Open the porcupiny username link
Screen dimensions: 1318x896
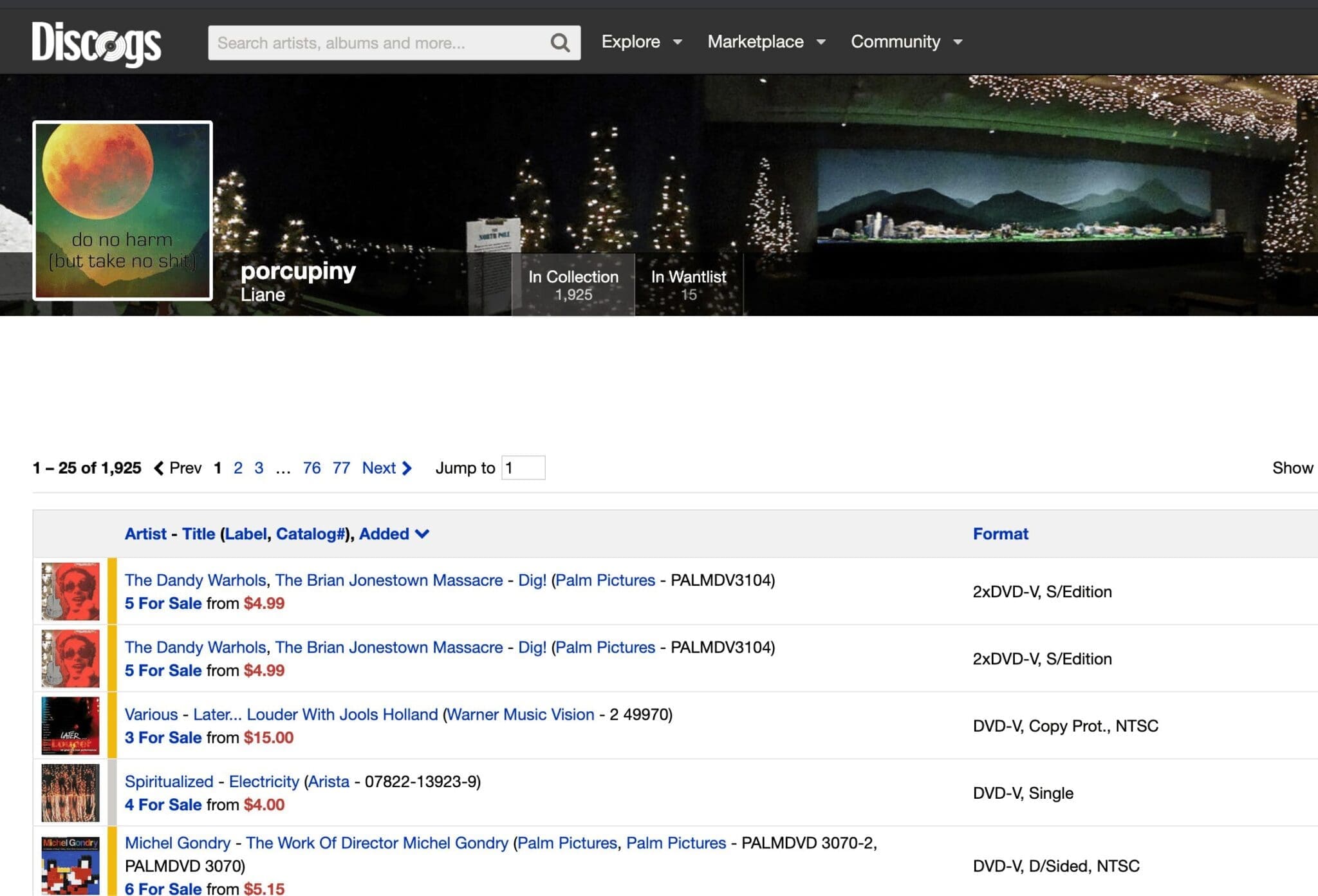click(x=298, y=271)
